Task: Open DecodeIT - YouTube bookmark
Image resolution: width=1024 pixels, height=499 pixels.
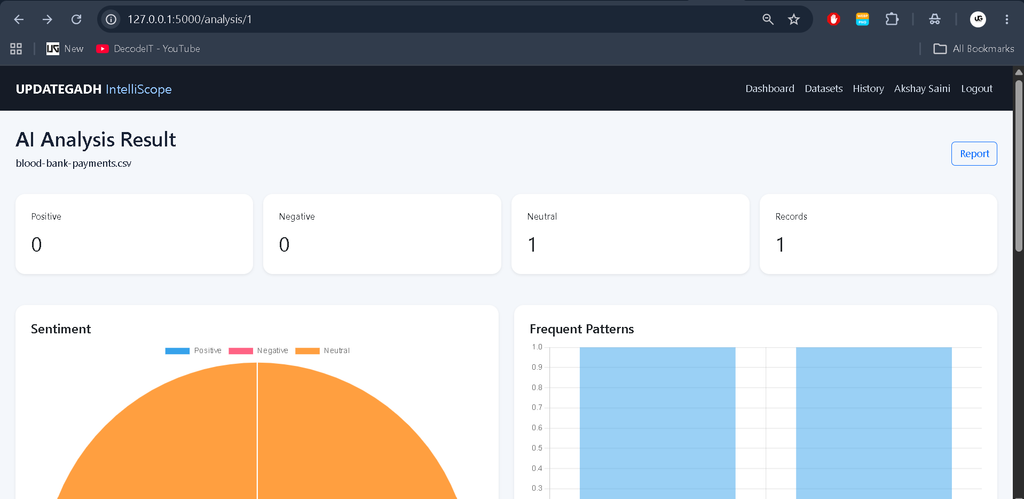Action: point(148,48)
